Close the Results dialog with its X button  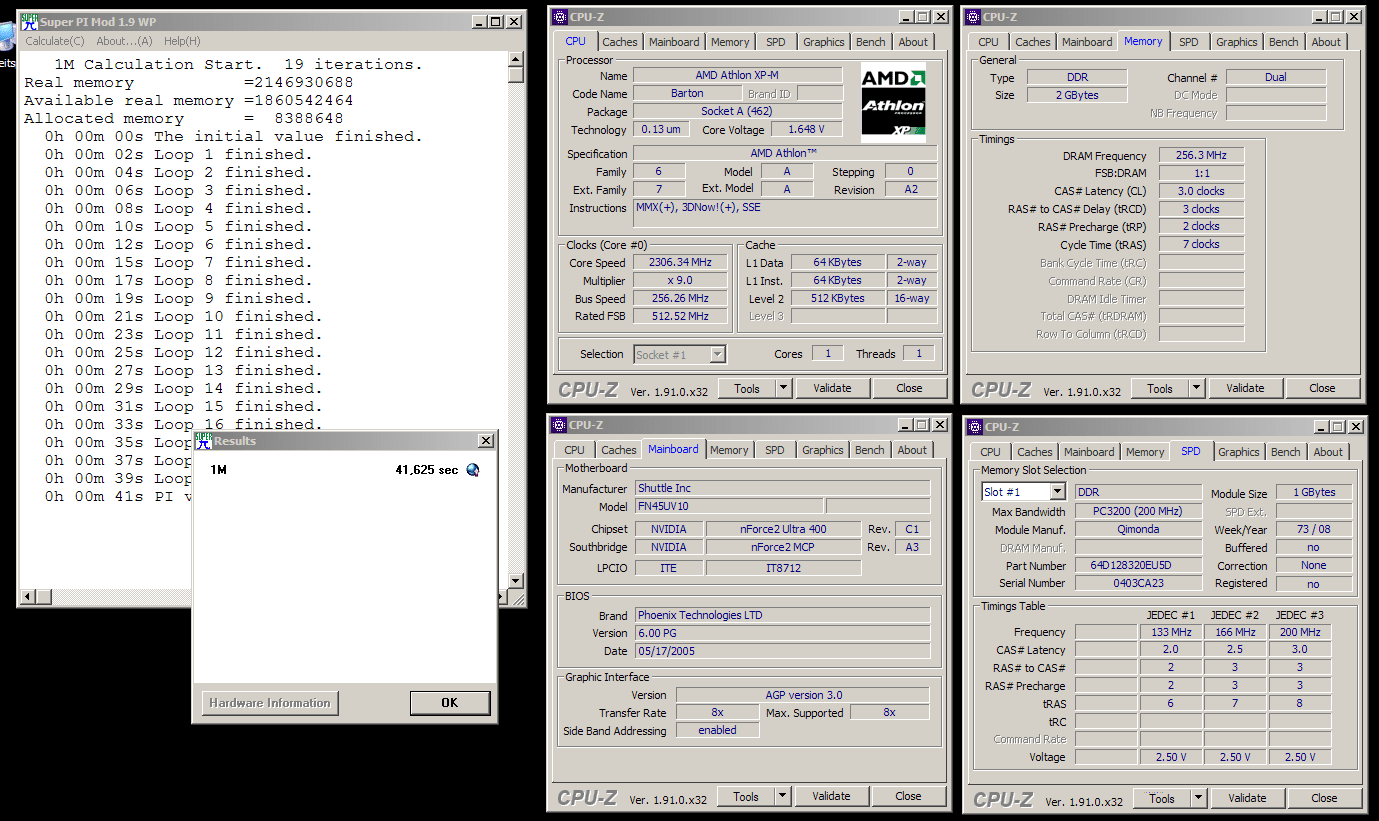tap(485, 440)
